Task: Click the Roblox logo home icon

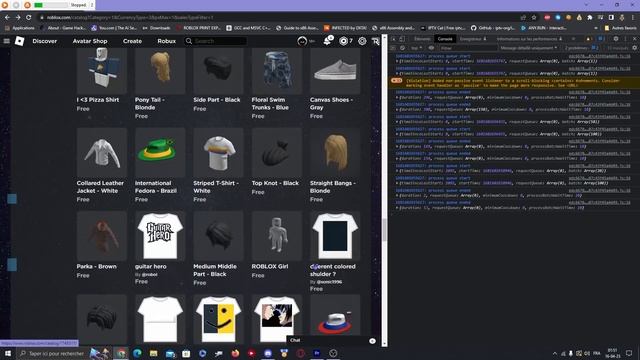Action: [20, 41]
